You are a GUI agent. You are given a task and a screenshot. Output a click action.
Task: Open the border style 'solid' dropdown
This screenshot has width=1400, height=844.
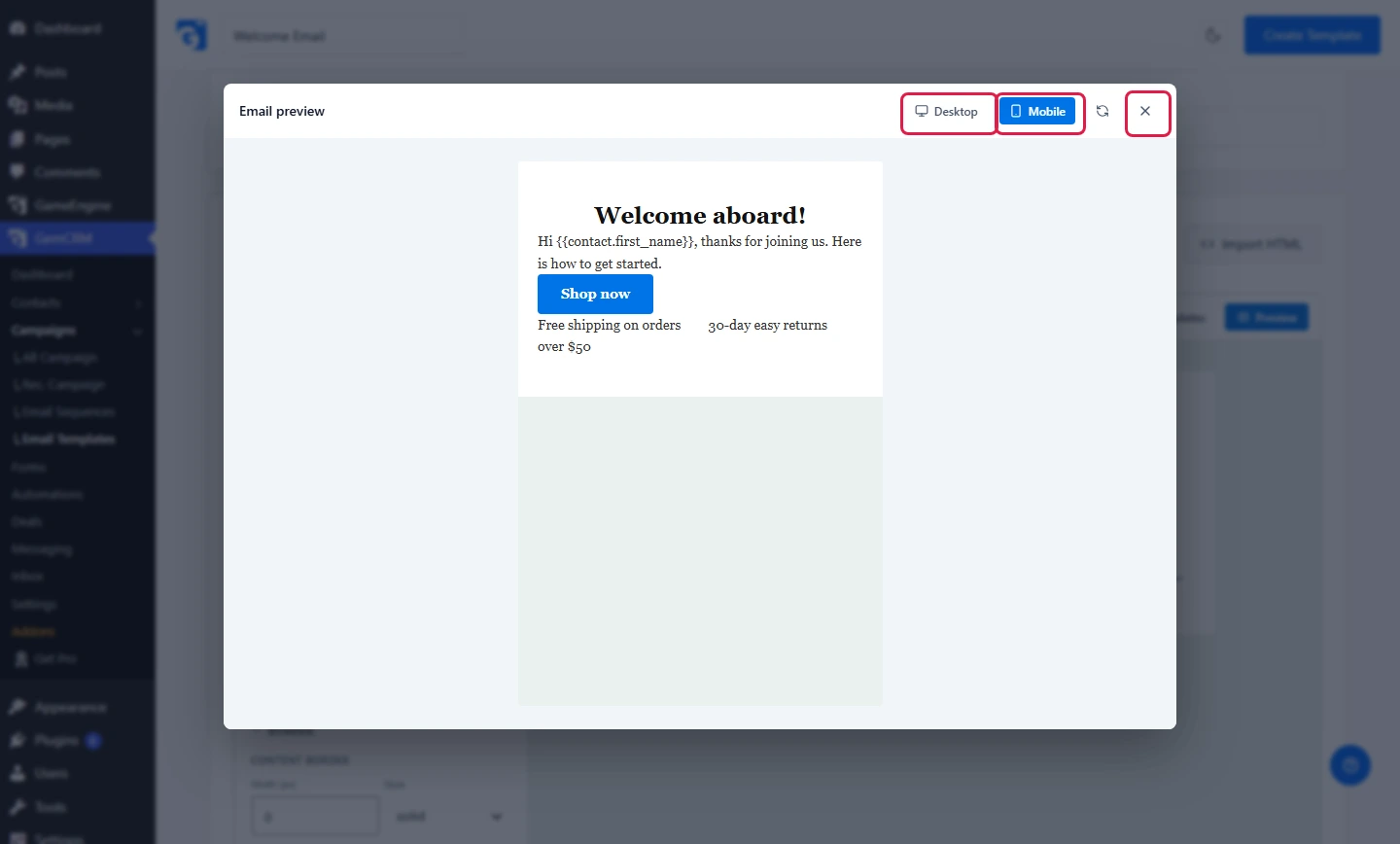(x=450, y=816)
